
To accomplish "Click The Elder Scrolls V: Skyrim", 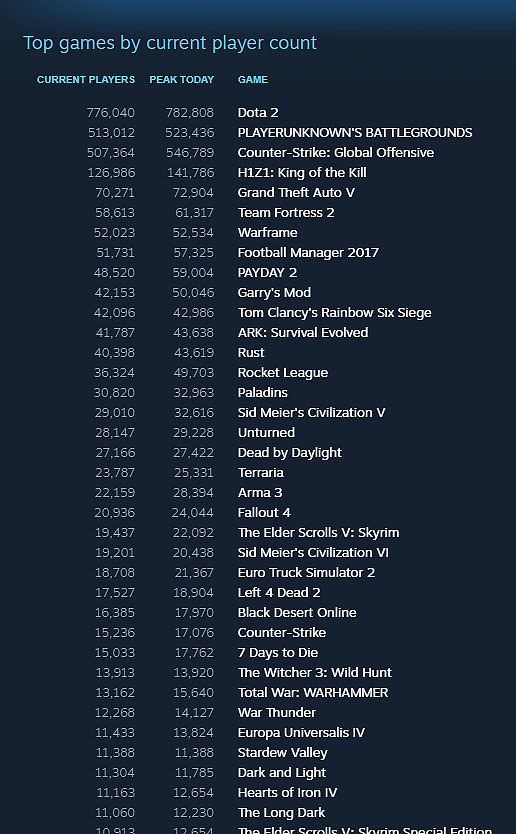I will [318, 532].
